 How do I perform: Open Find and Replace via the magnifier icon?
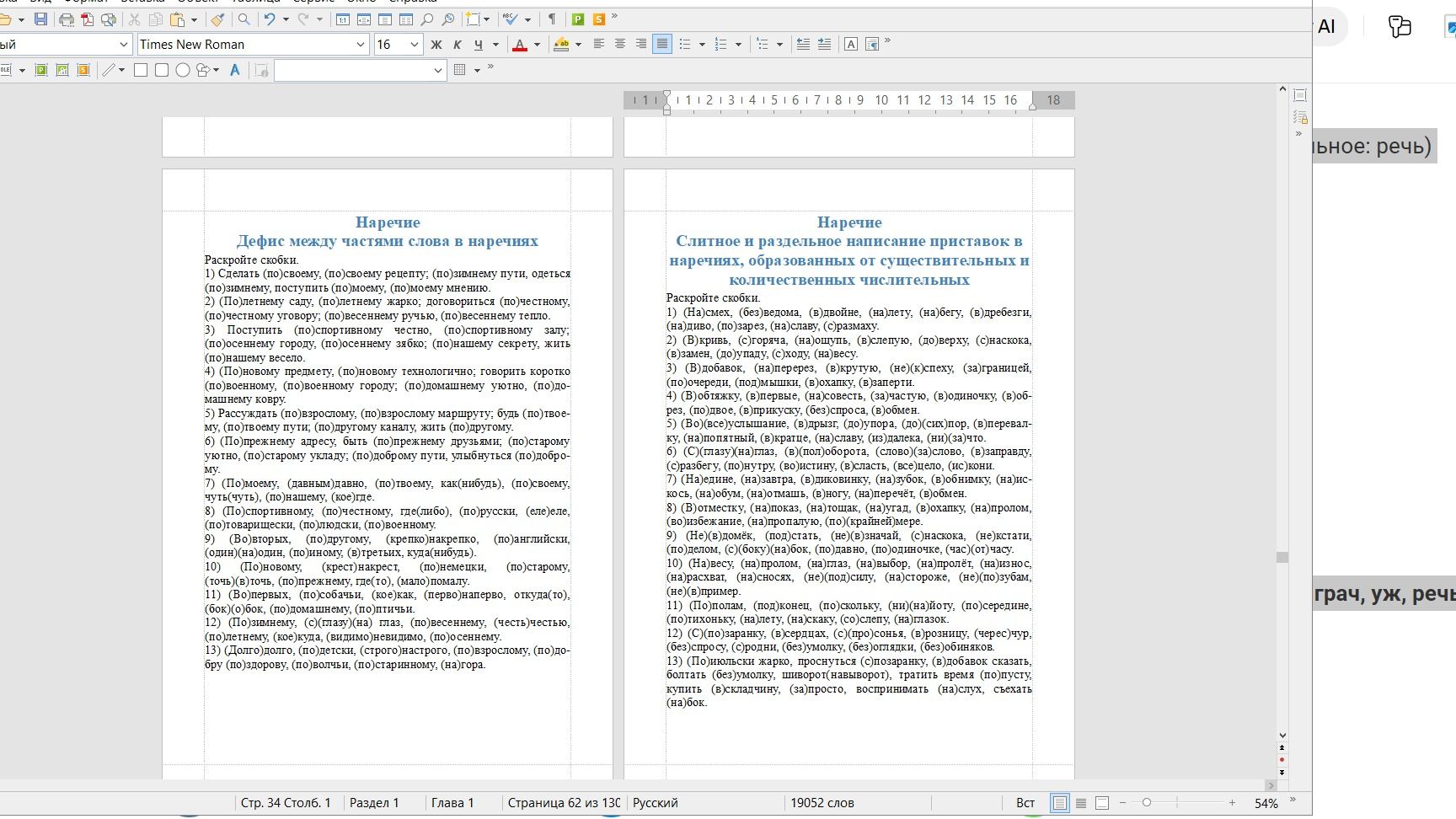point(244,19)
